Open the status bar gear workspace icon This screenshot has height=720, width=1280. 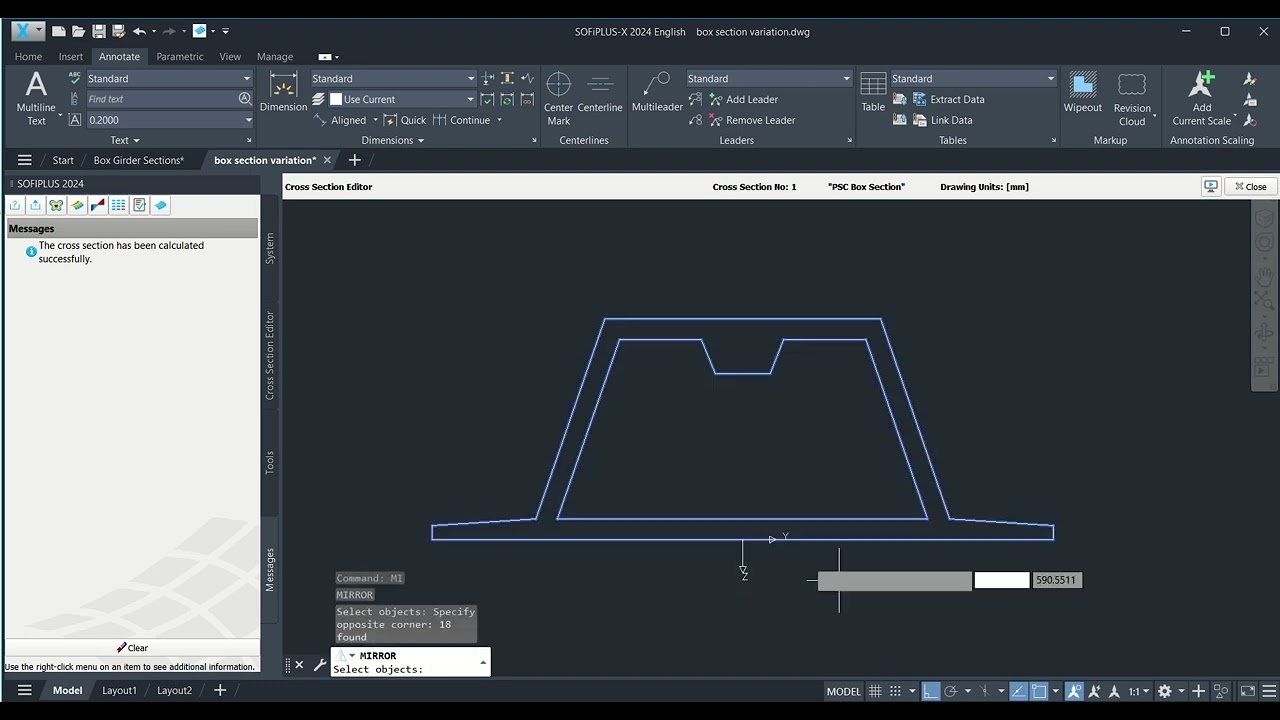1164,691
